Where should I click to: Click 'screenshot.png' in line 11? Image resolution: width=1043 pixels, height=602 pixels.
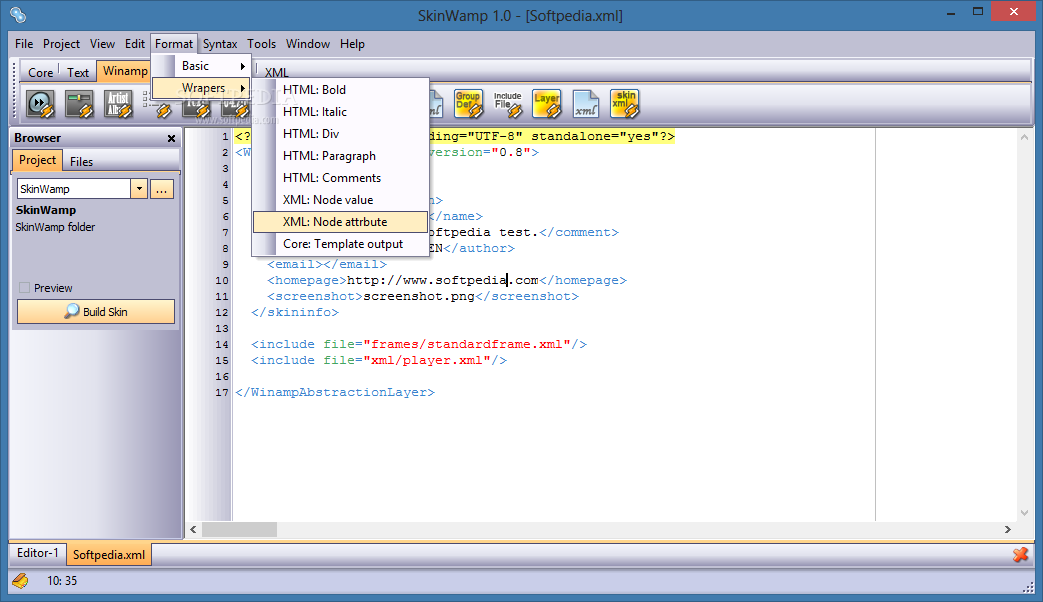tap(418, 296)
